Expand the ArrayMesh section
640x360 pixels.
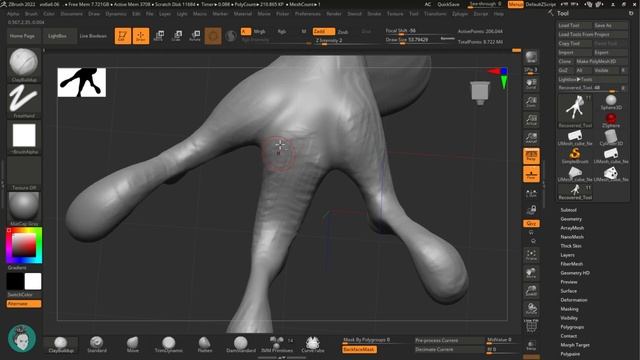572,228
